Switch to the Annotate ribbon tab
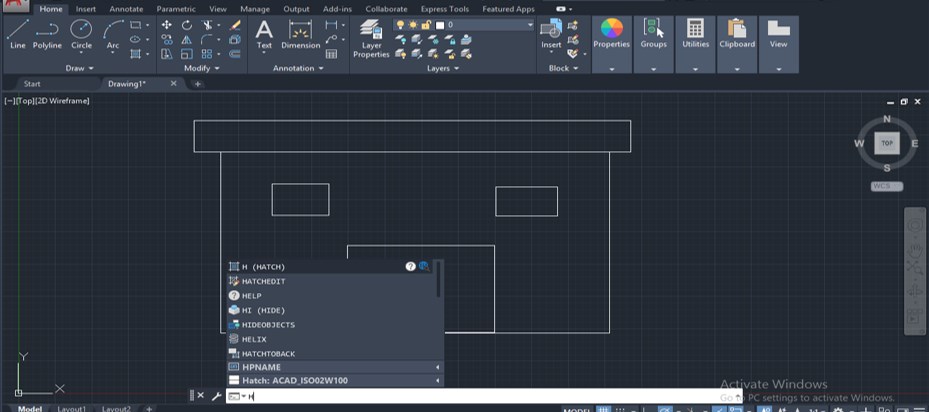Image resolution: width=929 pixels, height=412 pixels. (126, 9)
